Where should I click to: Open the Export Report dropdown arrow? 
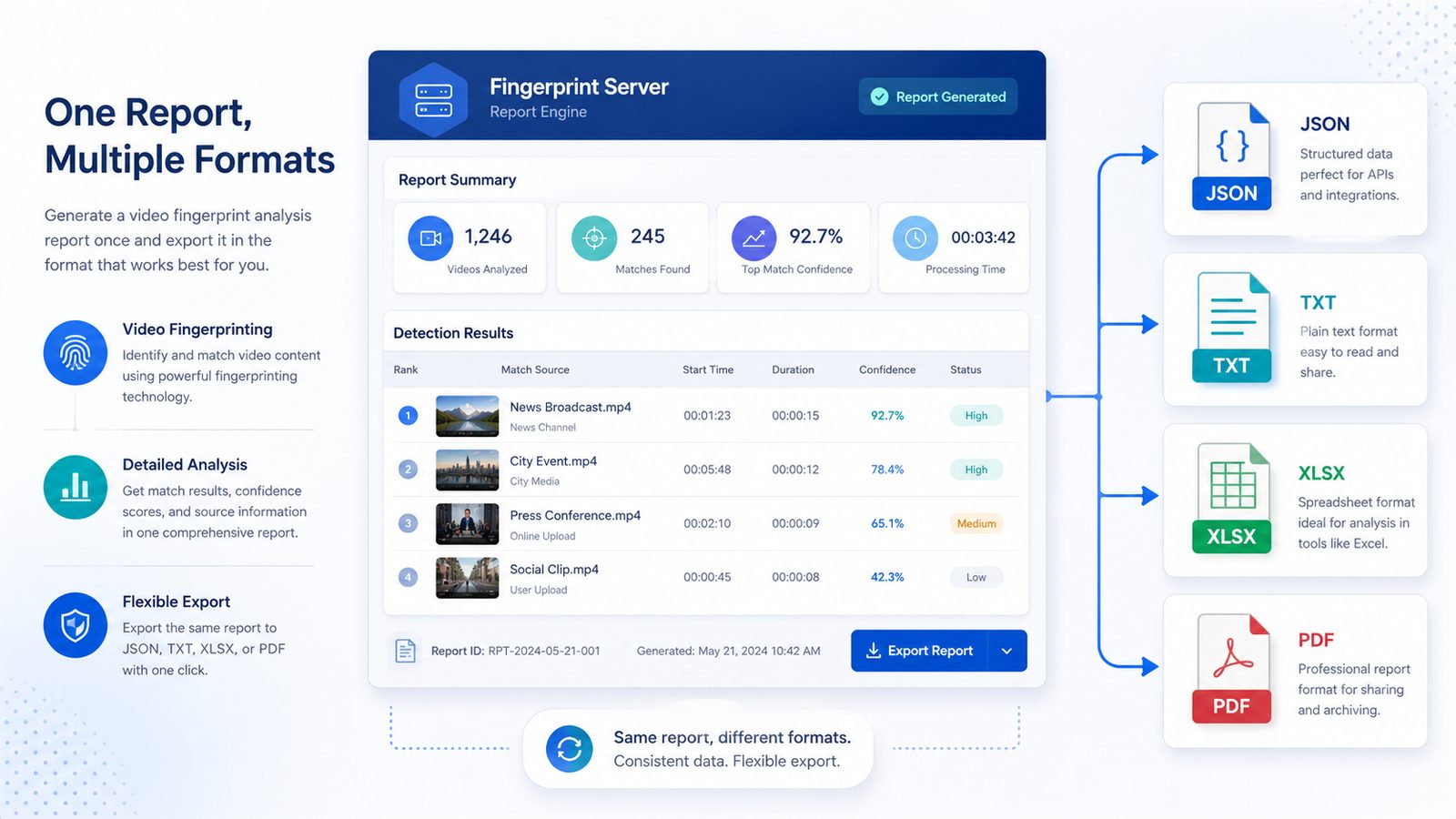tap(1007, 651)
